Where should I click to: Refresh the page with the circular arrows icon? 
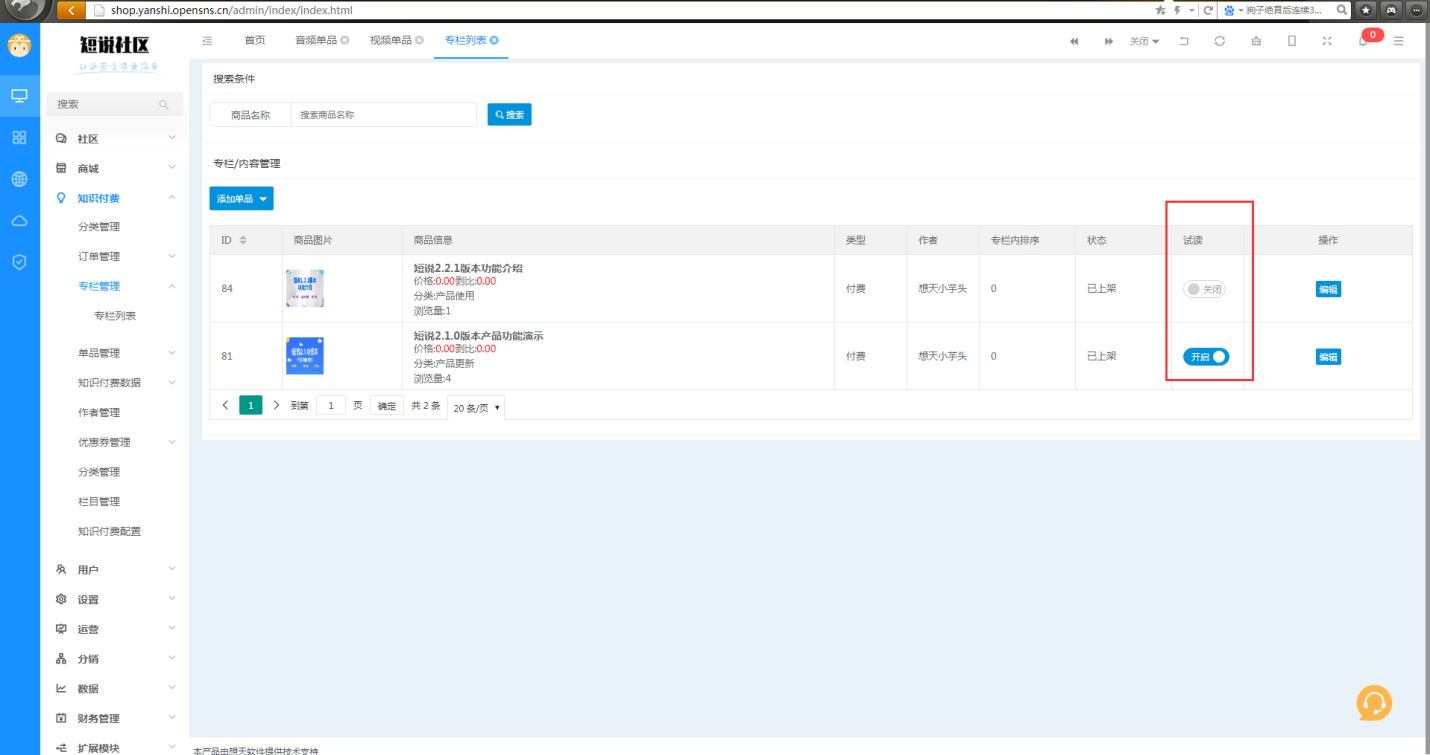click(x=1219, y=41)
